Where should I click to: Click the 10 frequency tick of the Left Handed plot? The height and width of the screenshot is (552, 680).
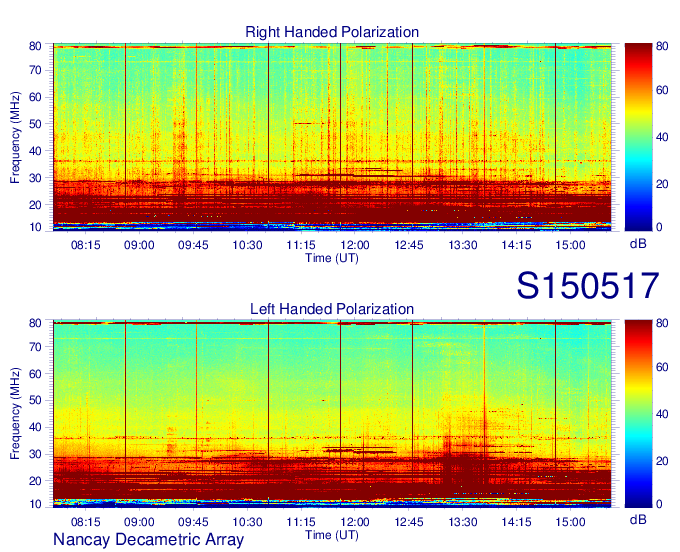(x=35, y=504)
